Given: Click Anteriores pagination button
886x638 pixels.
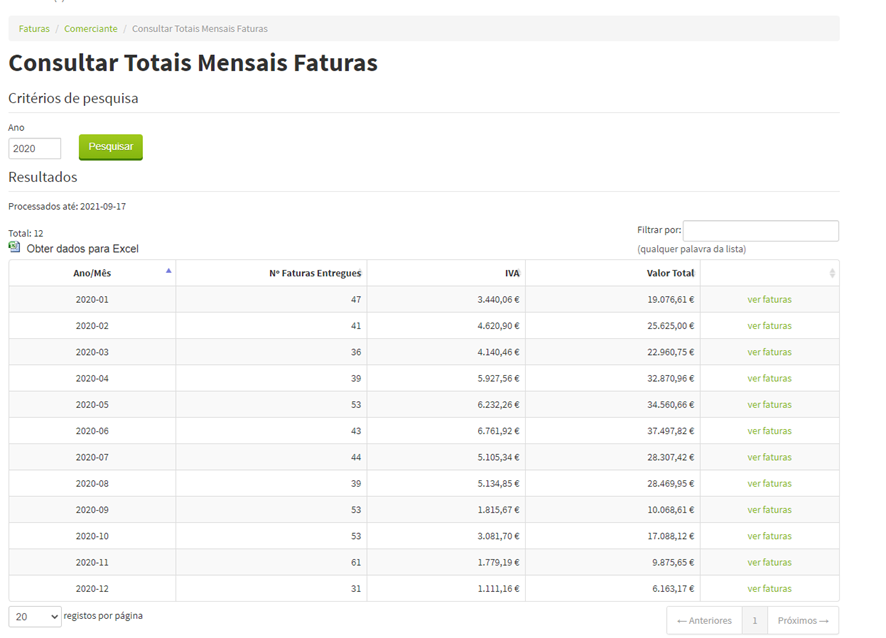Looking at the screenshot, I should [704, 621].
